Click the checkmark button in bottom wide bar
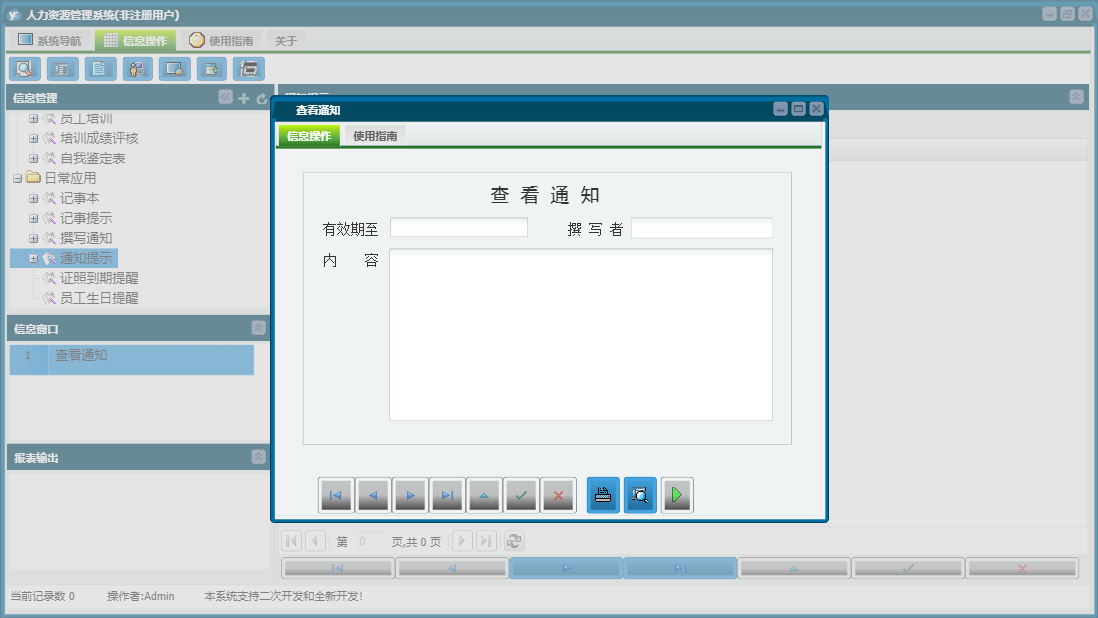Screen dimensions: 1098x618 (x=908, y=568)
